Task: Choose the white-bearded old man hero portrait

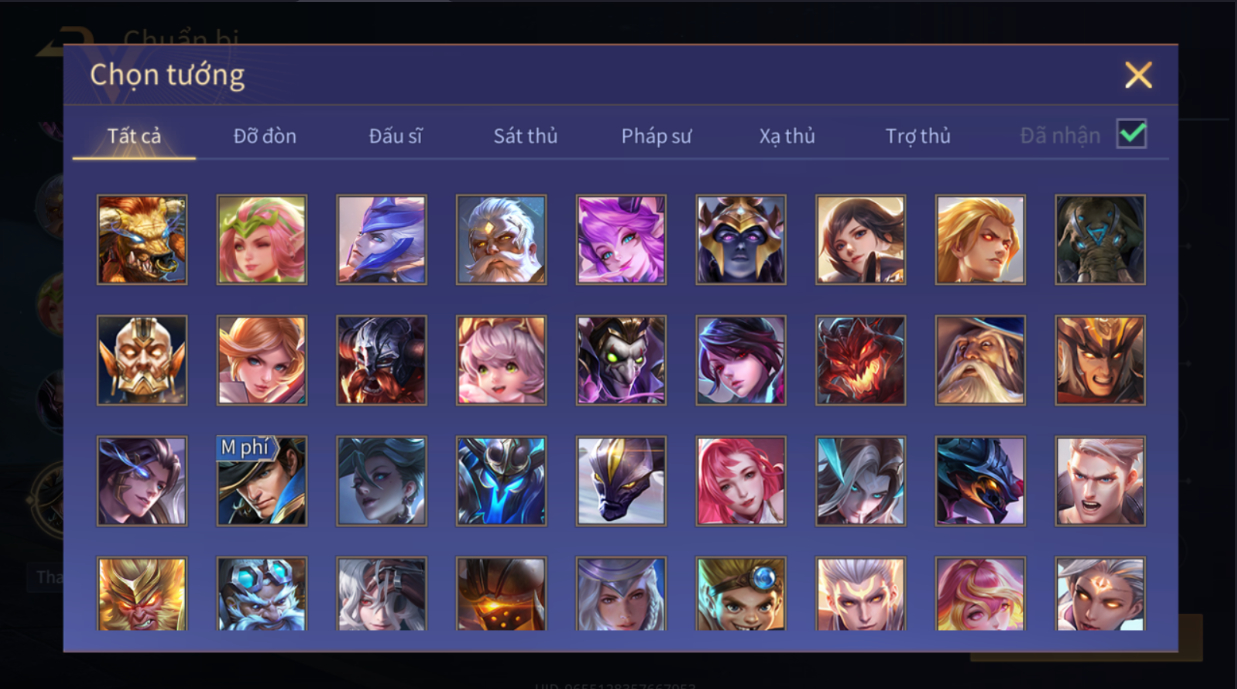Action: click(x=501, y=240)
